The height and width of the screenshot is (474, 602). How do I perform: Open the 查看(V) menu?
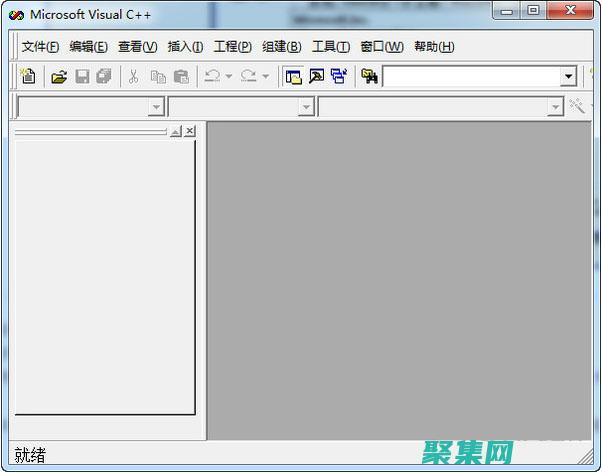(138, 47)
